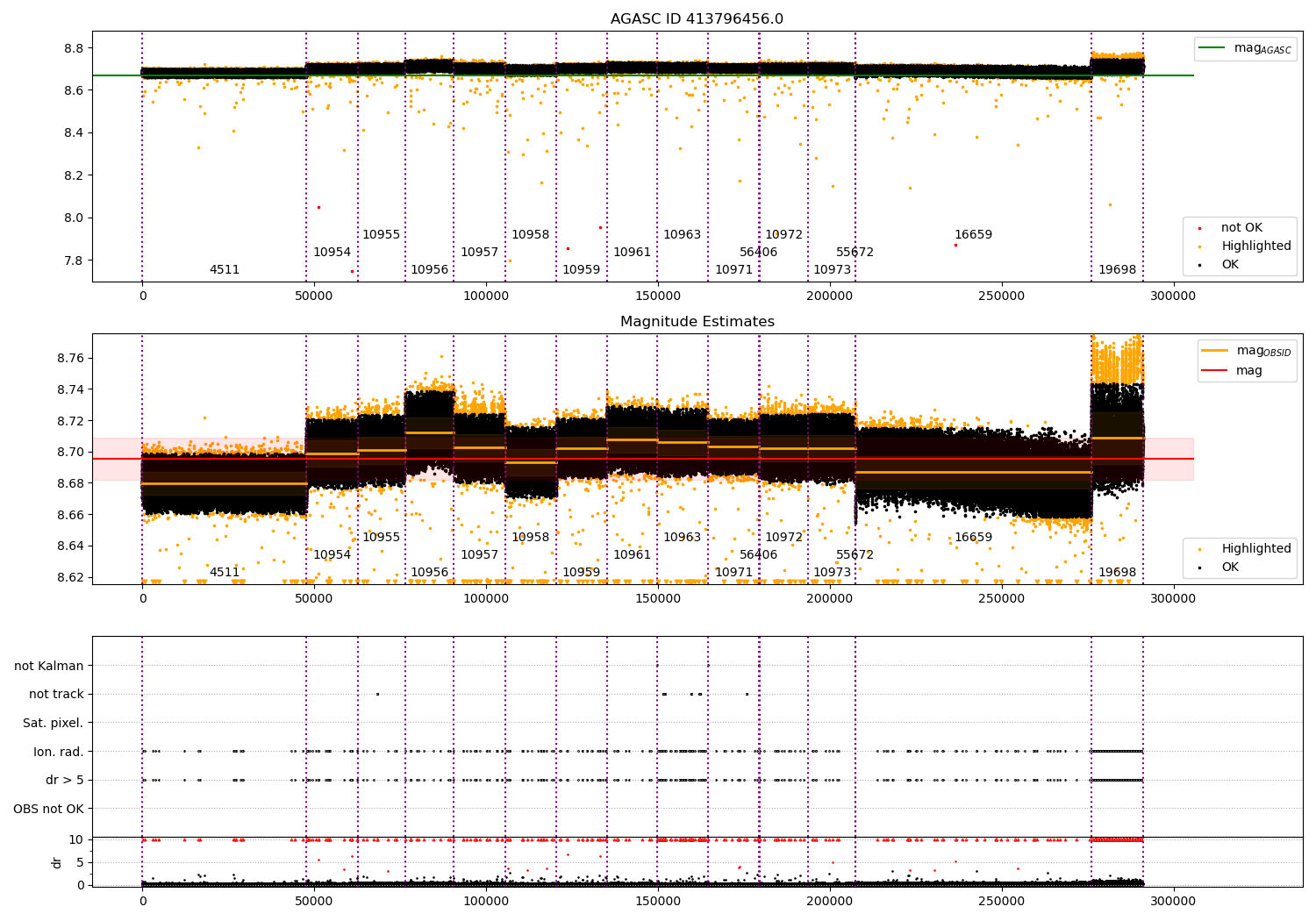Click the 'dr > 5' axis label
The width and height of the screenshot is (1316, 921).
65,780
